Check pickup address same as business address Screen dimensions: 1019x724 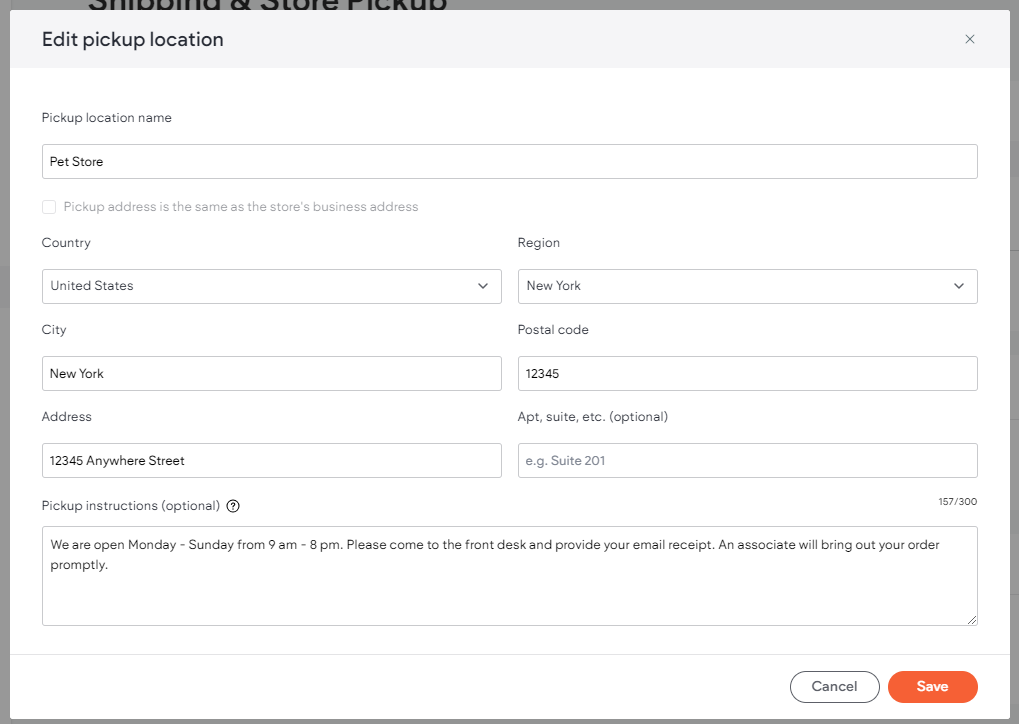click(x=49, y=207)
